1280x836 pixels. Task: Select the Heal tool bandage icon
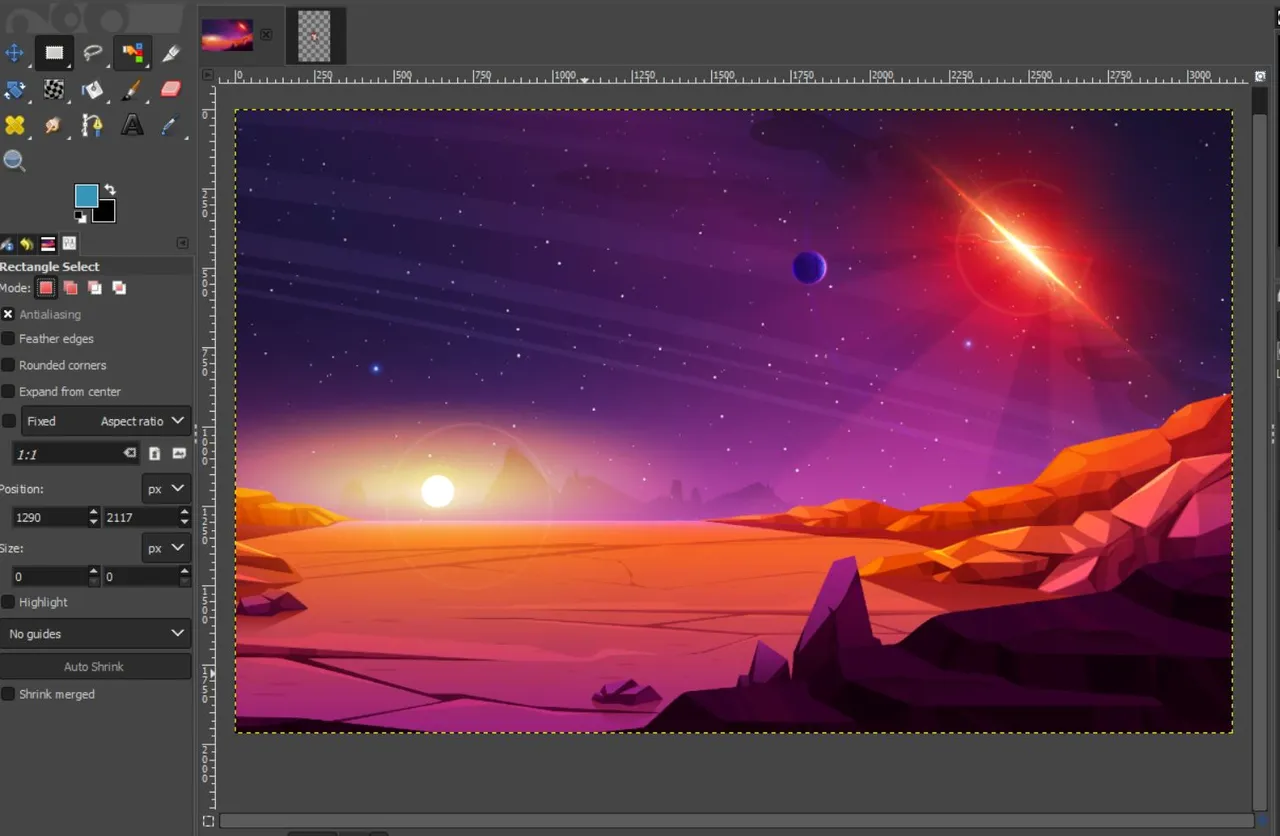(14, 126)
